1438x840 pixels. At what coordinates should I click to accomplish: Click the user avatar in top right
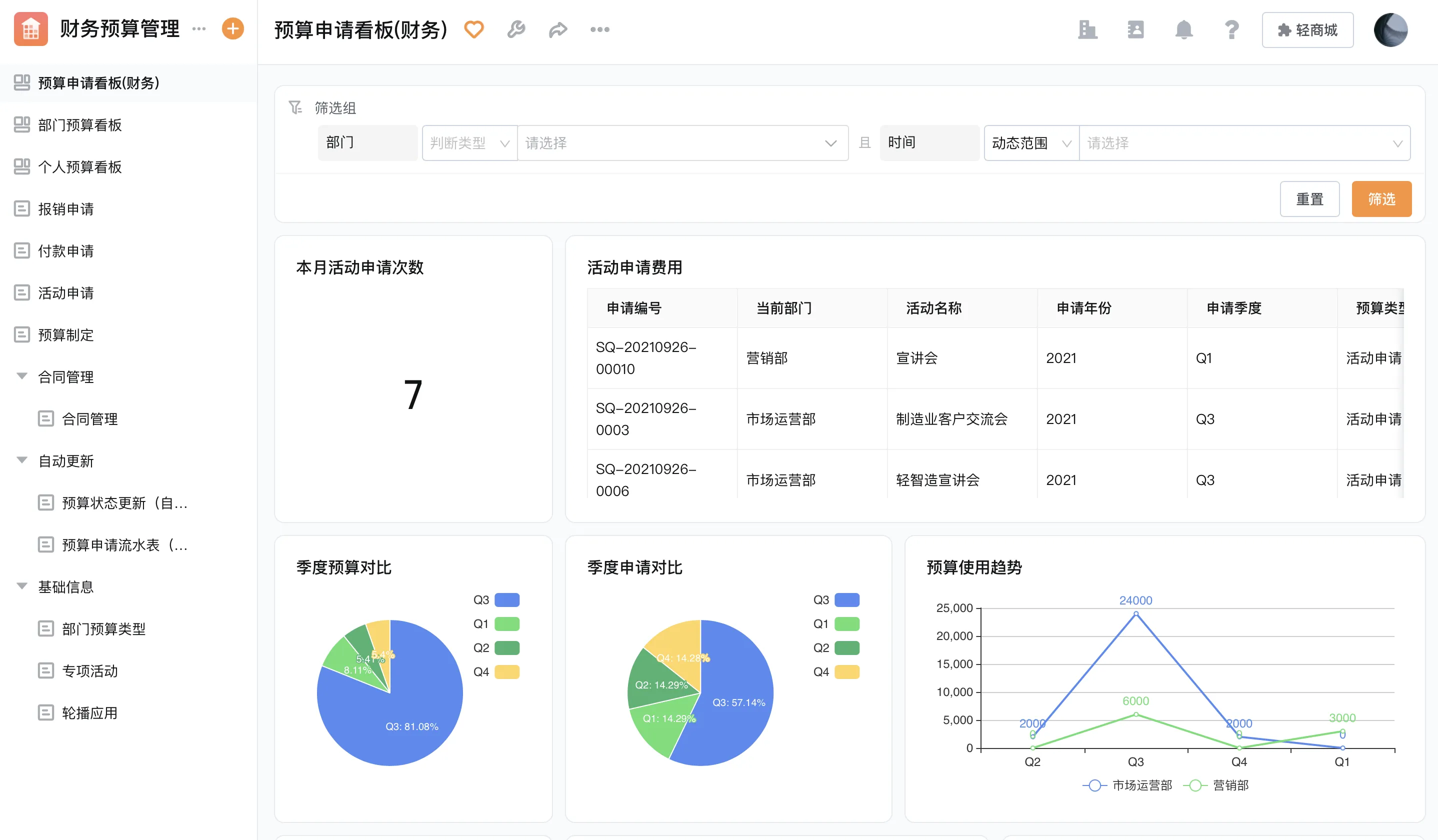tap(1390, 29)
